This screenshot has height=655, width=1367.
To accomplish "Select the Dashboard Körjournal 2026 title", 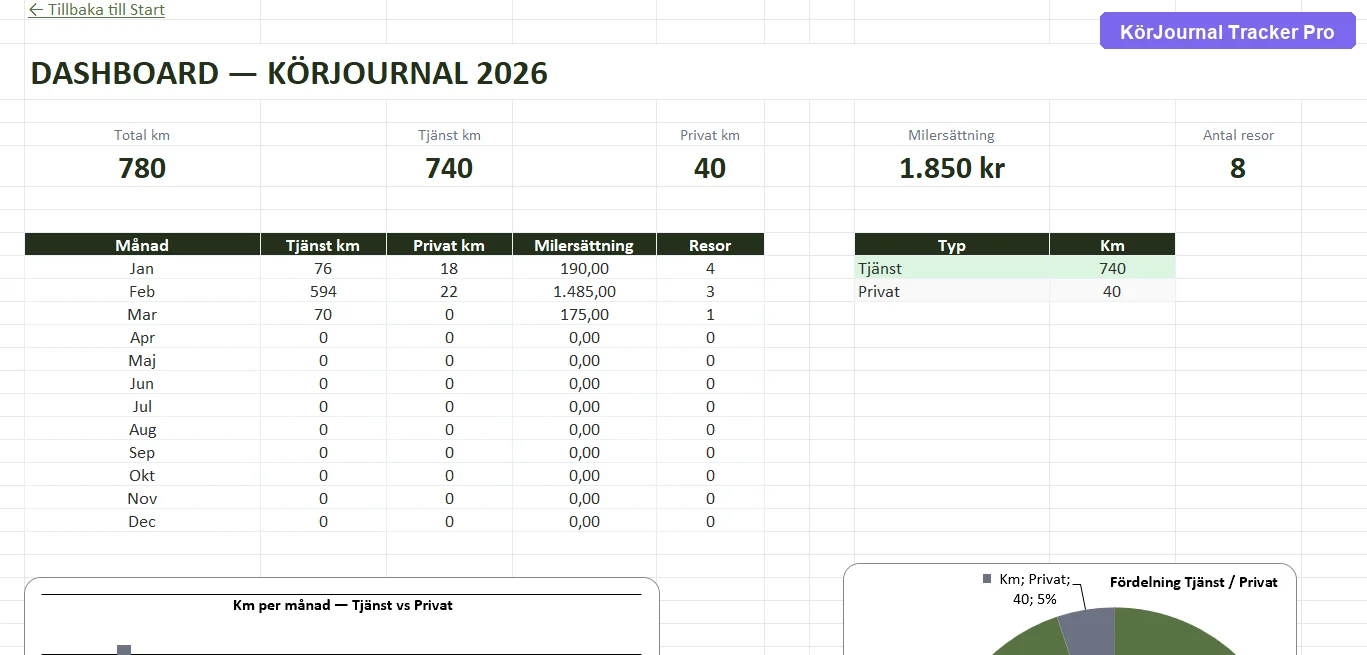I will tap(289, 73).
